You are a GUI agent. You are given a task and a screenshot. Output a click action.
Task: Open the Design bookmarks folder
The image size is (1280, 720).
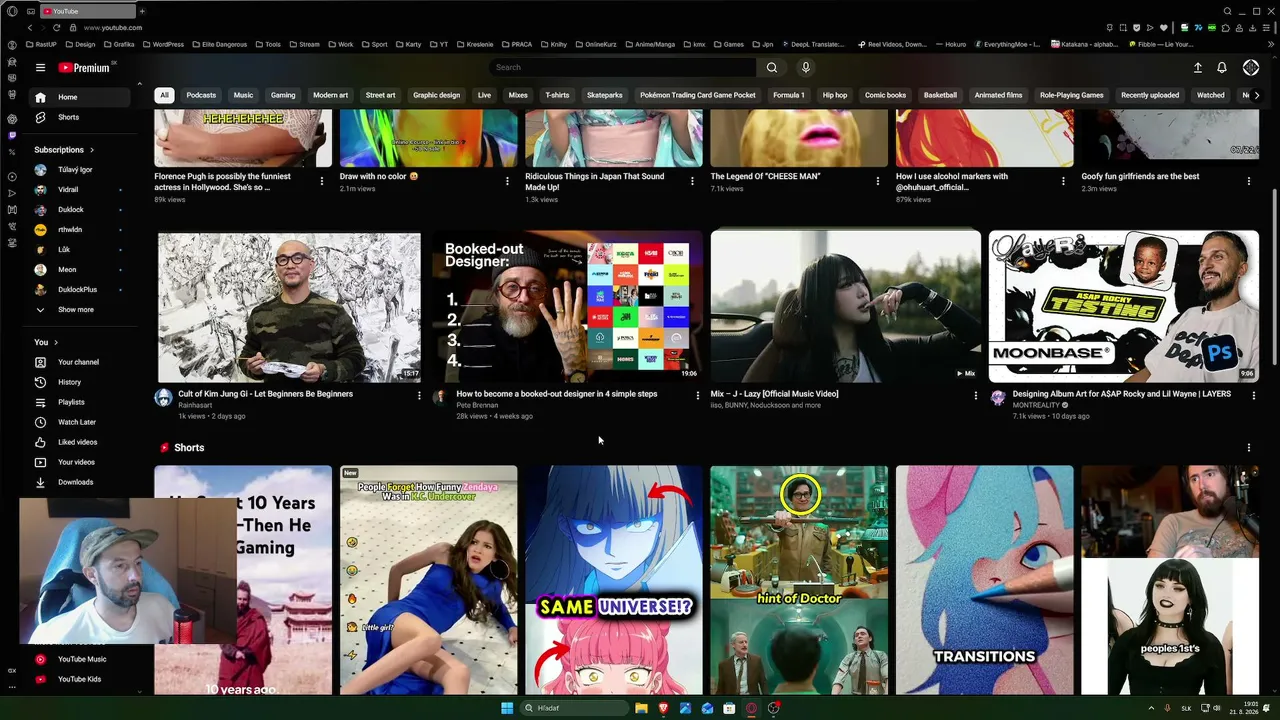pyautogui.click(x=80, y=44)
